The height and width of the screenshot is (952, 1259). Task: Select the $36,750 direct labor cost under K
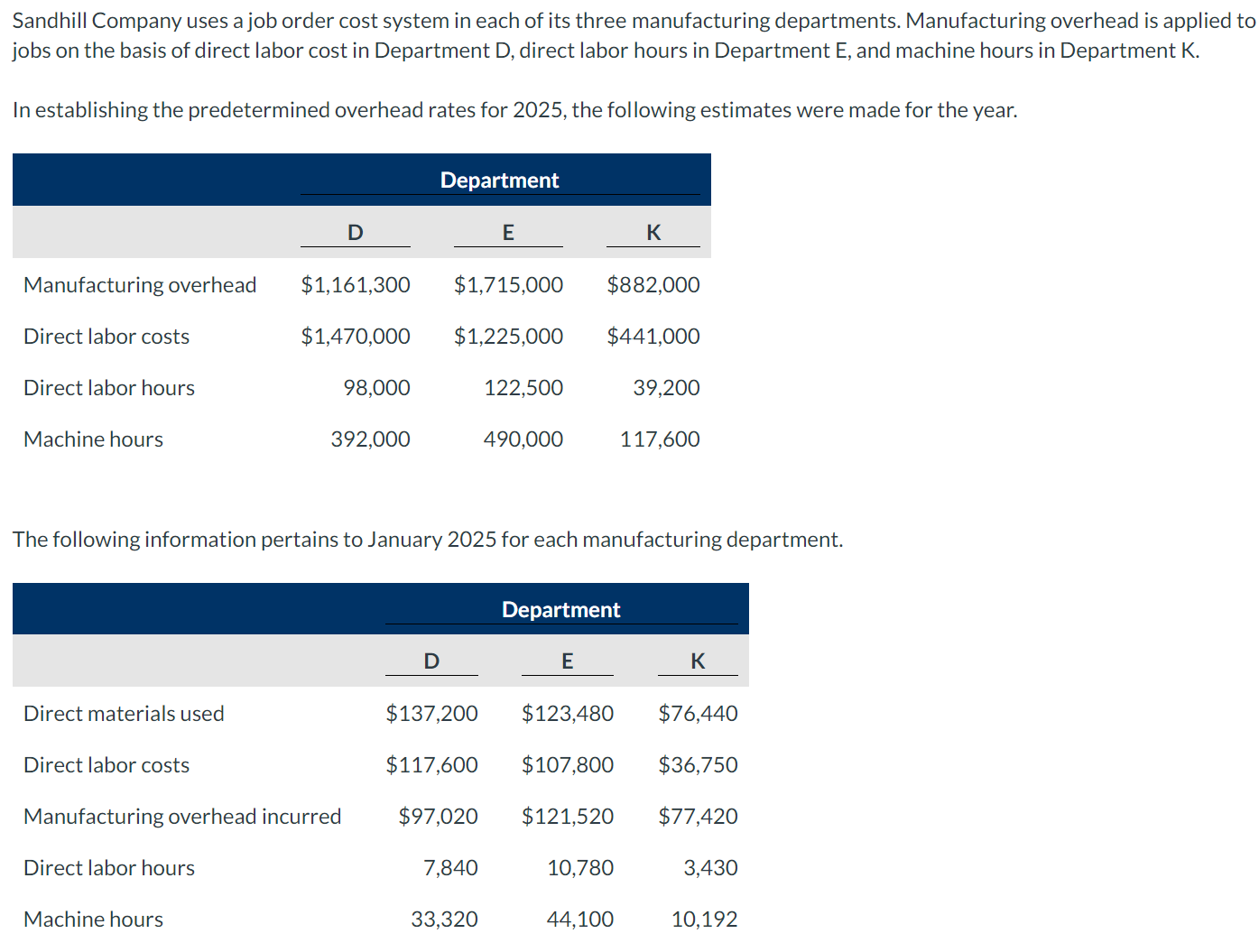pos(698,764)
